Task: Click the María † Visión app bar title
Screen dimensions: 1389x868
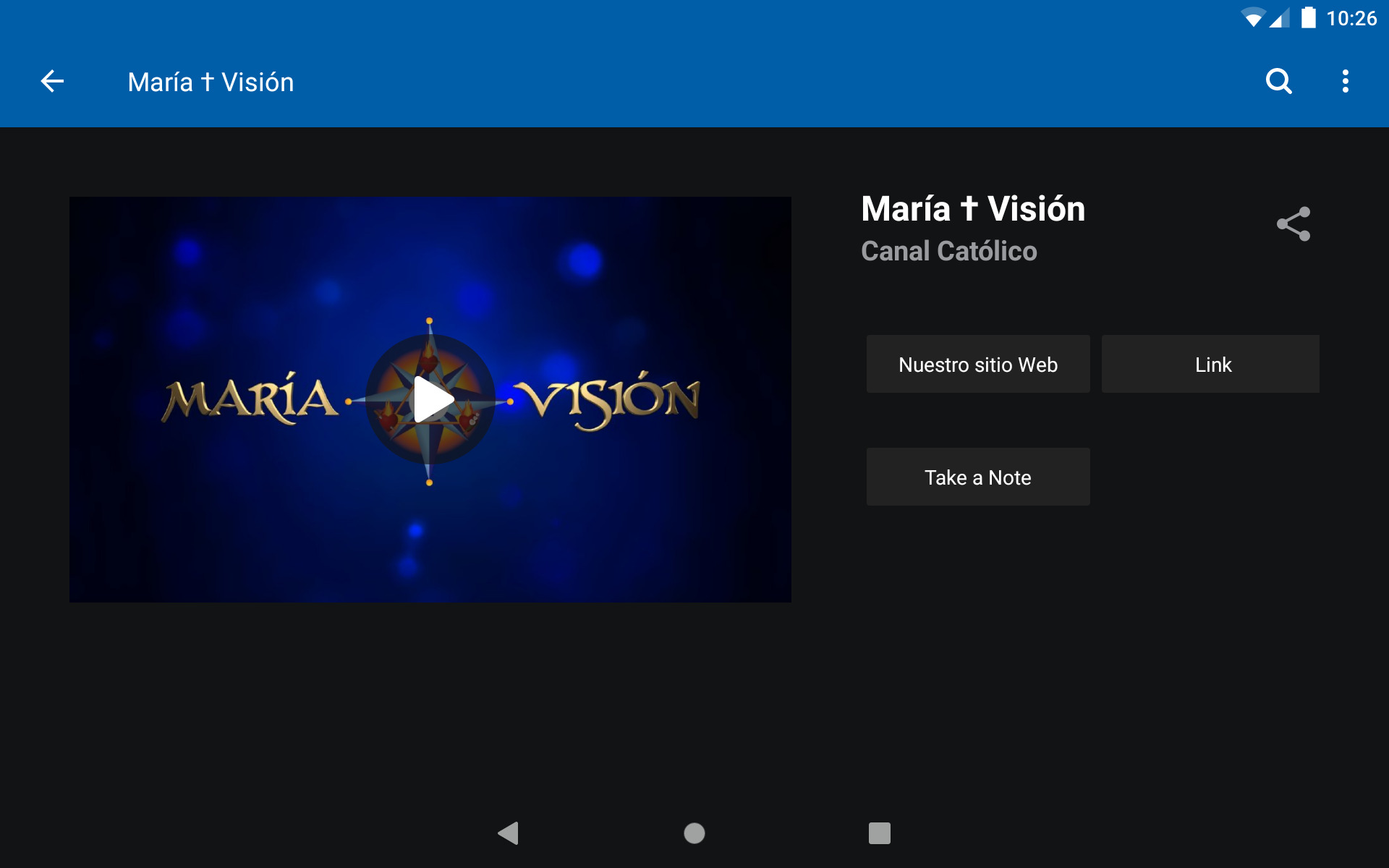Action: point(211,82)
